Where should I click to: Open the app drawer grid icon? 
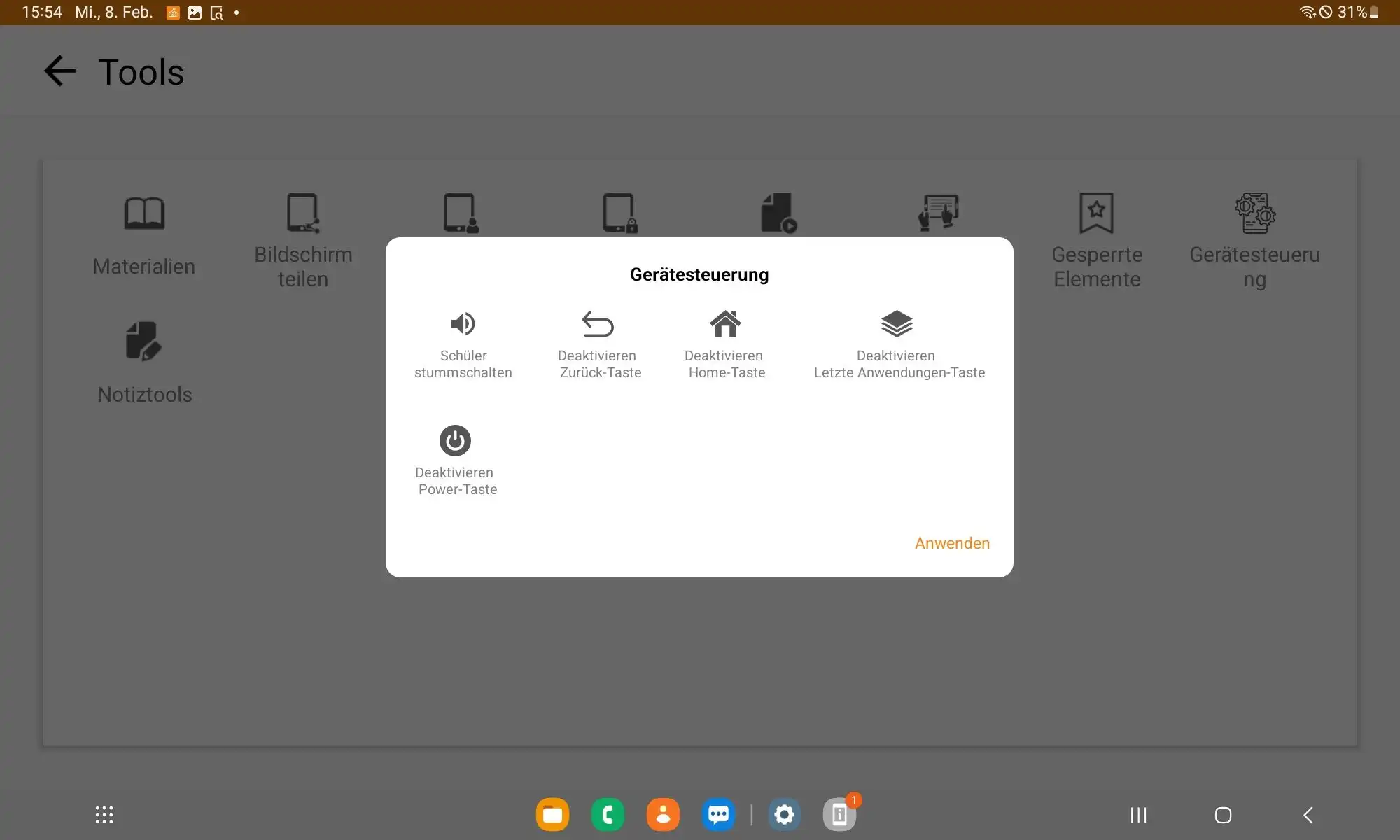pyautogui.click(x=104, y=815)
